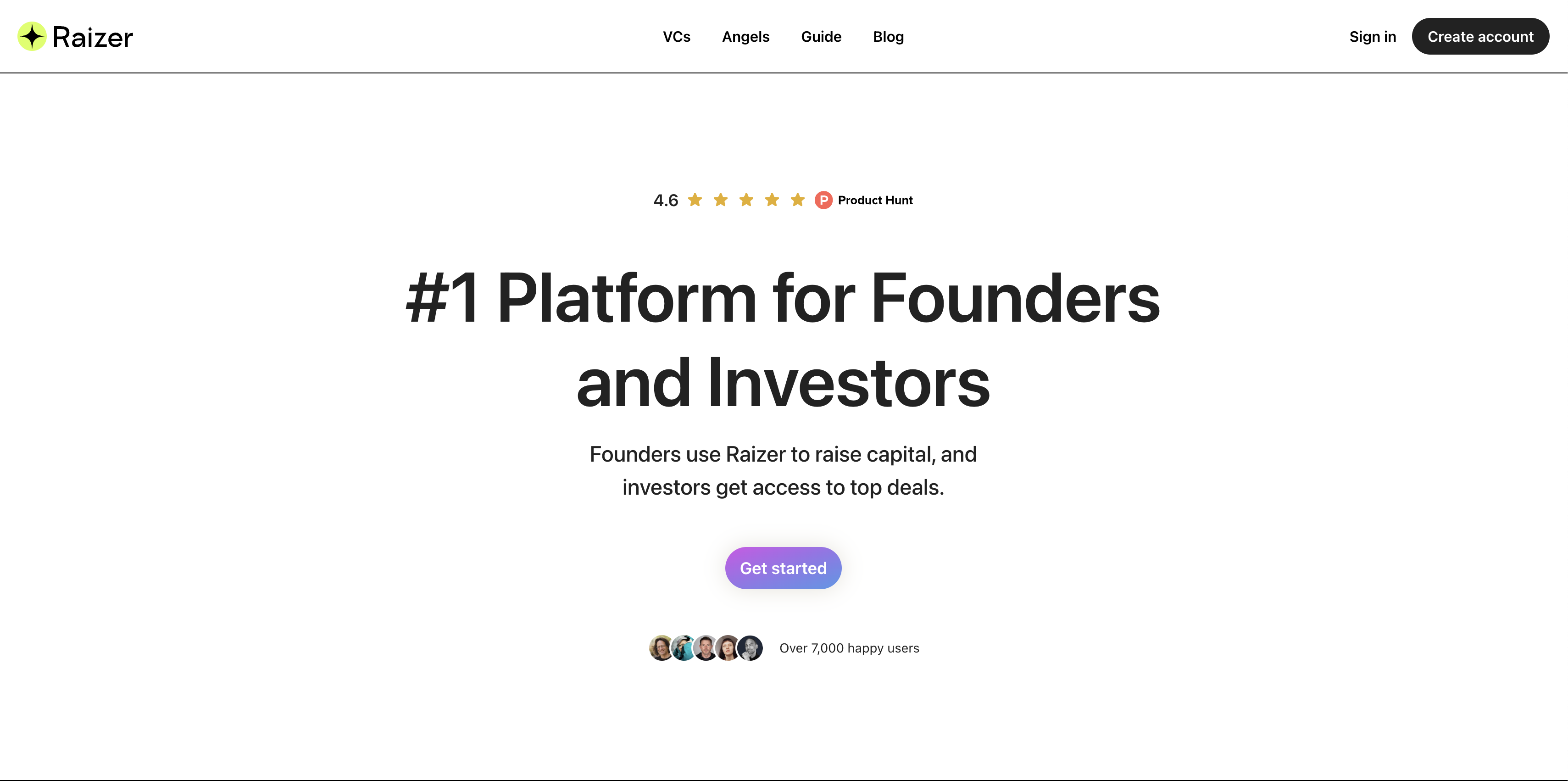
Task: Select the first user avatar photo
Action: point(662,647)
